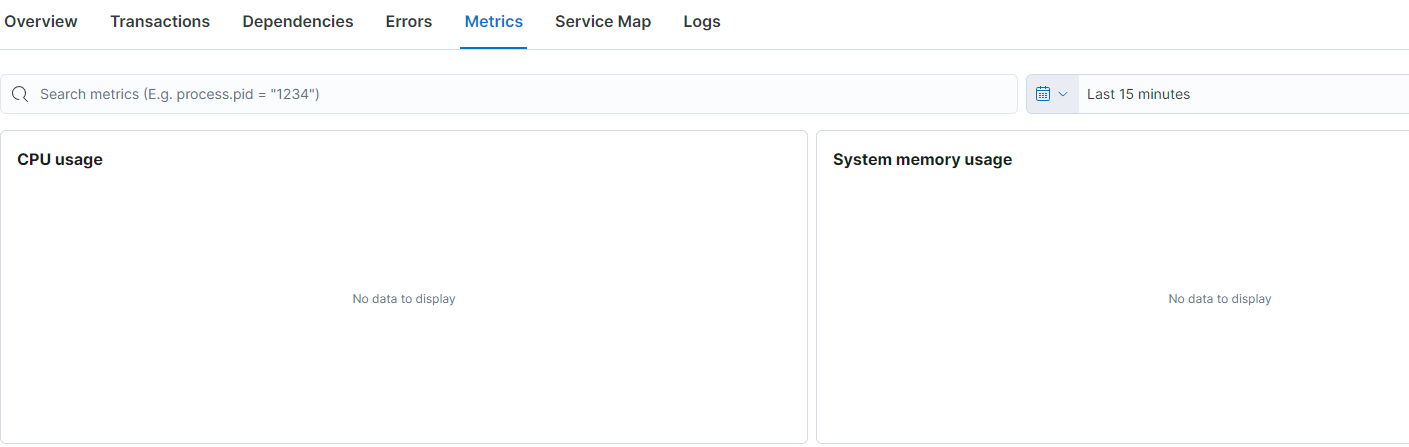
Task: Open the Service Map tab
Action: click(x=603, y=21)
